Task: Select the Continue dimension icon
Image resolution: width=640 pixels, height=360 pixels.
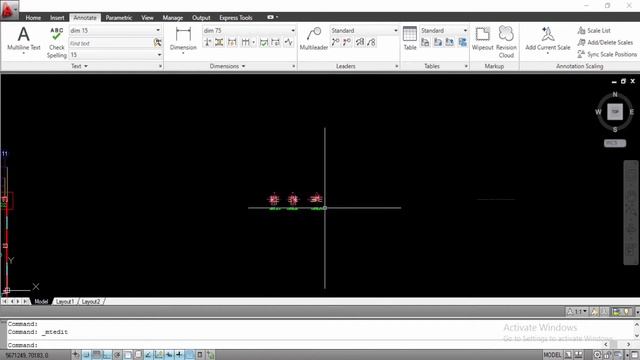Action: pyautogui.click(x=245, y=42)
